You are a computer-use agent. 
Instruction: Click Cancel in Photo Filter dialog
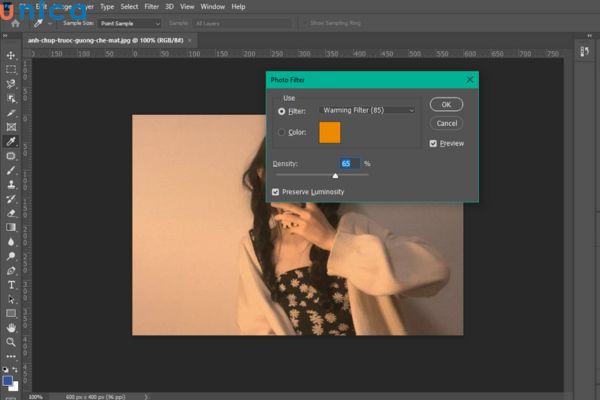point(446,123)
